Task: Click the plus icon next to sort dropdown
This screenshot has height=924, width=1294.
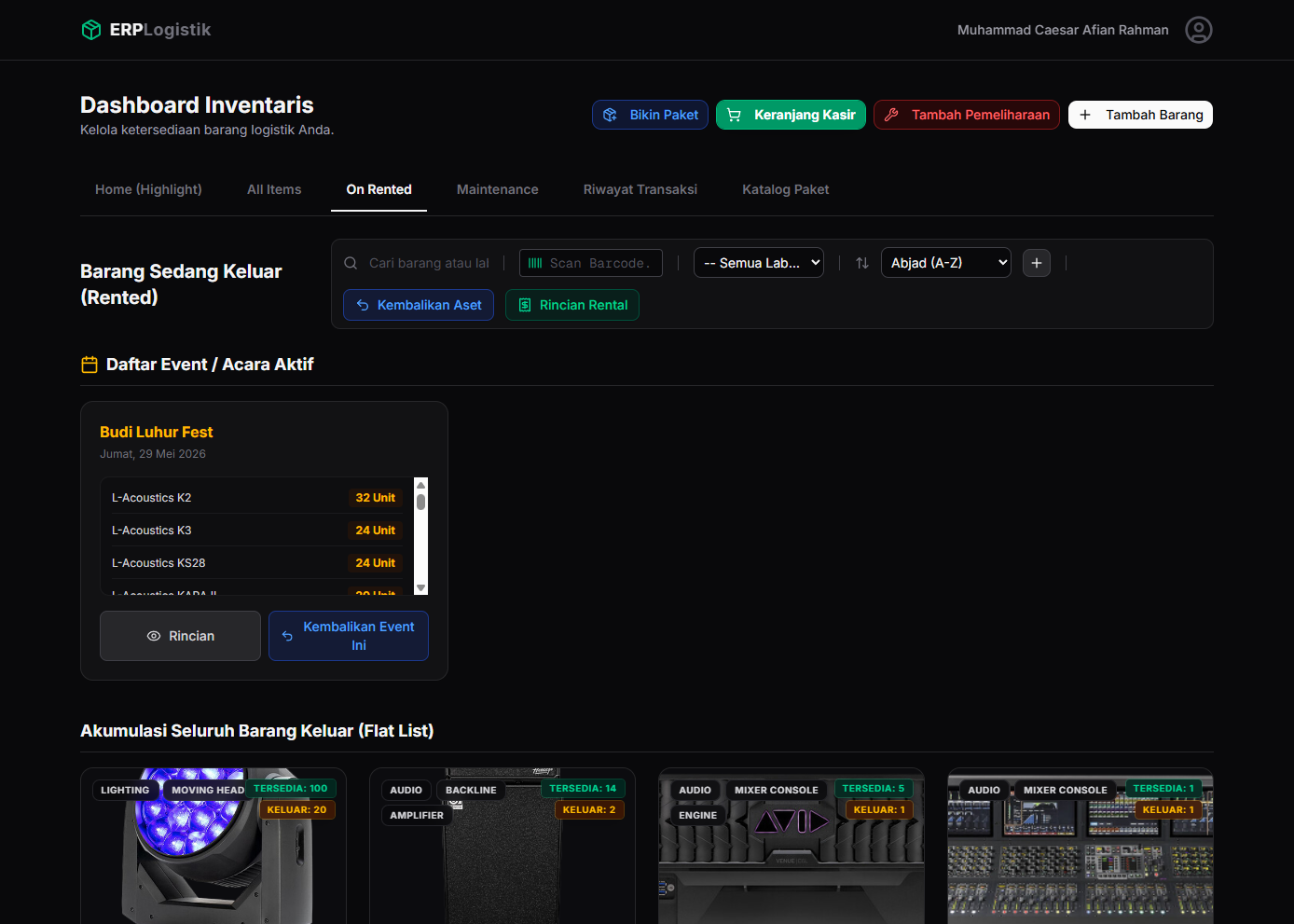Action: pyautogui.click(x=1037, y=263)
